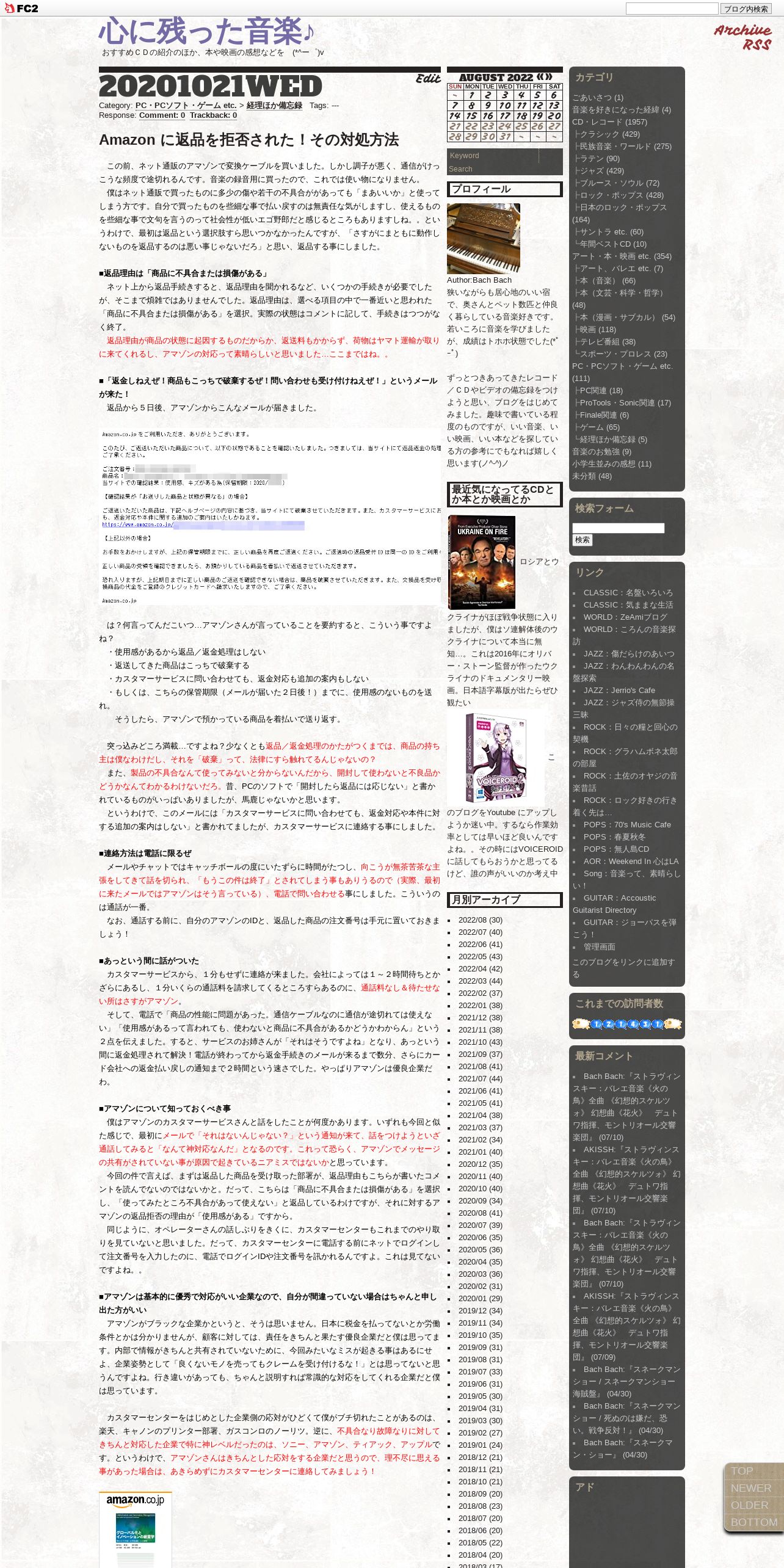Open category 小学生並みの感想 (11)

click(612, 464)
